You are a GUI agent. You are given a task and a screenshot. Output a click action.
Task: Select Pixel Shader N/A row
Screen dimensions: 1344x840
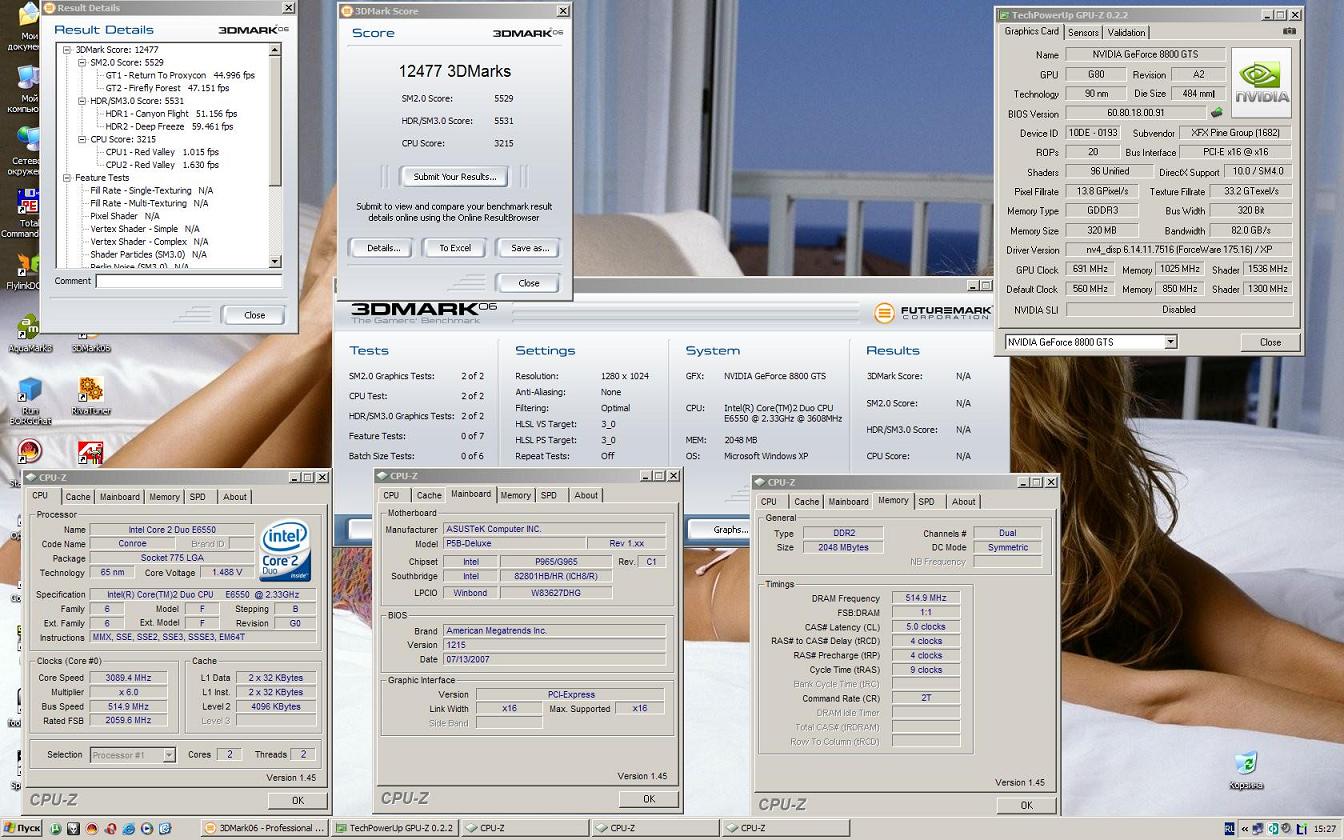125,216
